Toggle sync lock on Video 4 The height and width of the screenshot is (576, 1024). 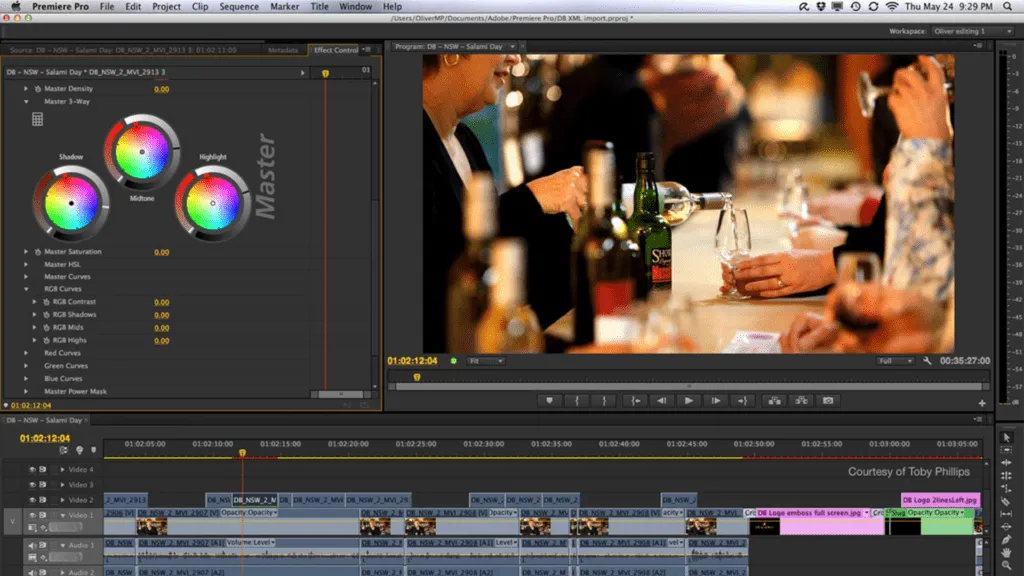[42, 470]
